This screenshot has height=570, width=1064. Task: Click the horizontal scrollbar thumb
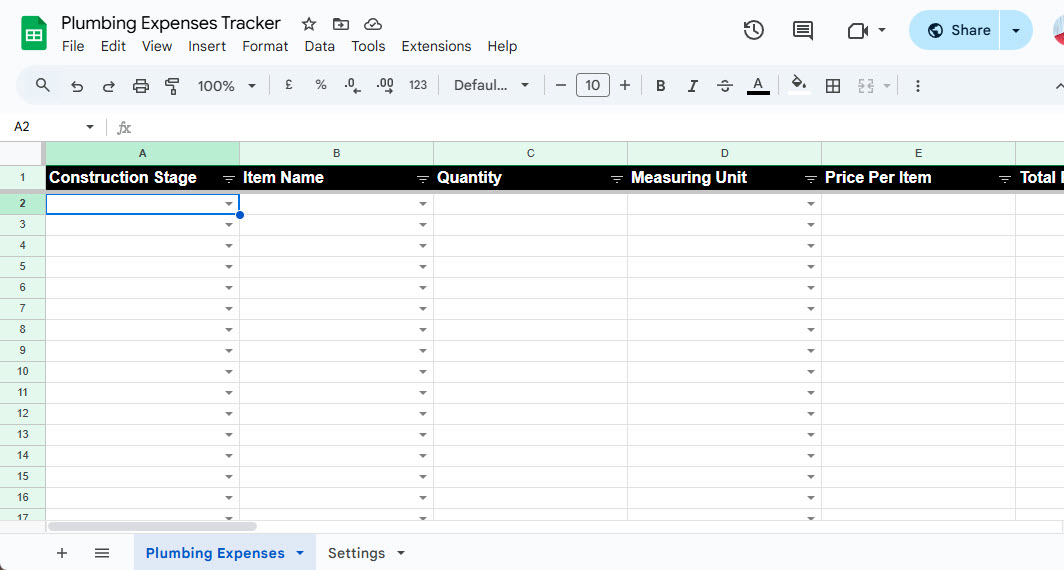click(152, 527)
